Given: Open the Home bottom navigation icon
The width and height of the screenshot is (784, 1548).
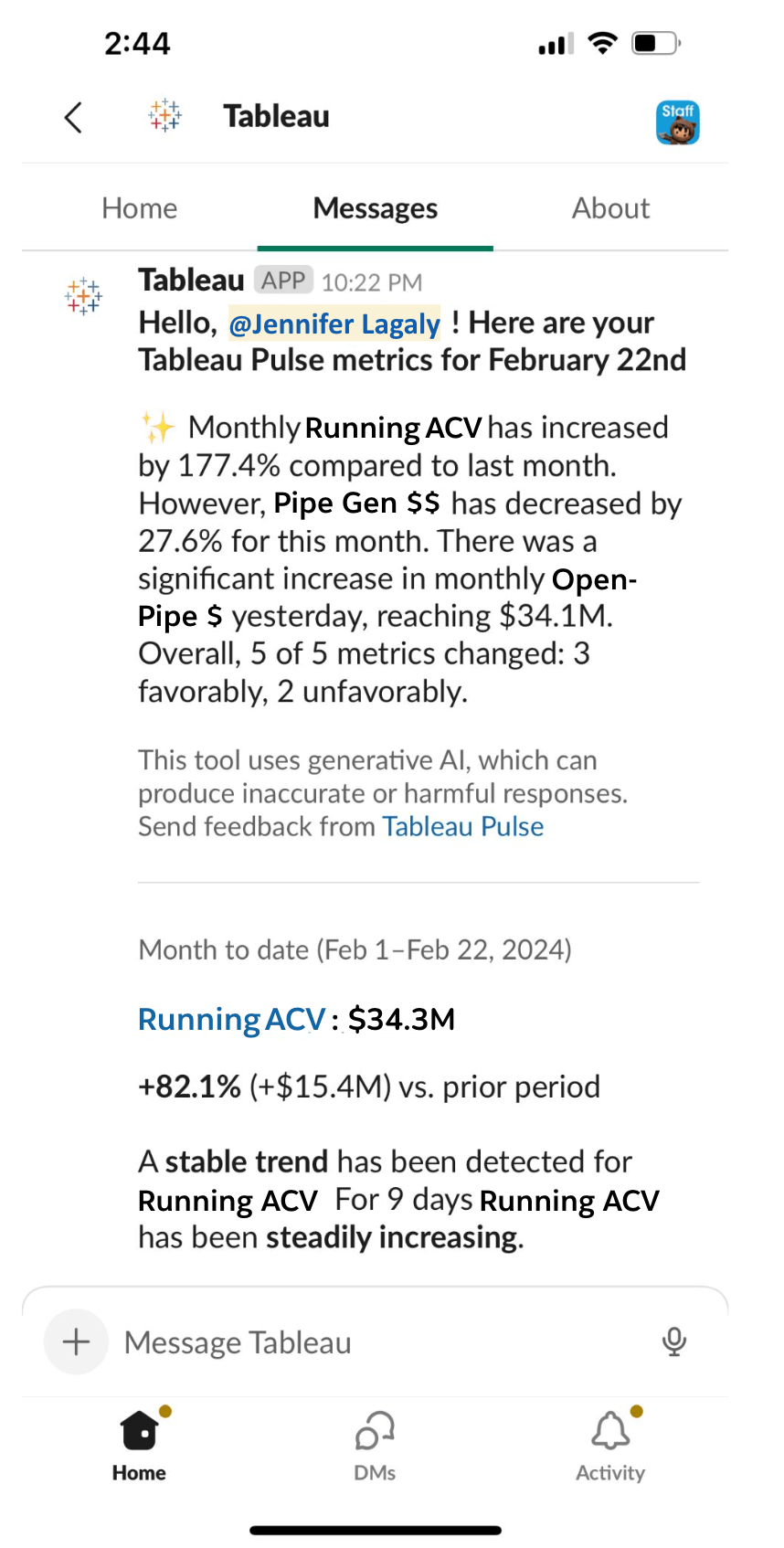Looking at the screenshot, I should pyautogui.click(x=139, y=1431).
